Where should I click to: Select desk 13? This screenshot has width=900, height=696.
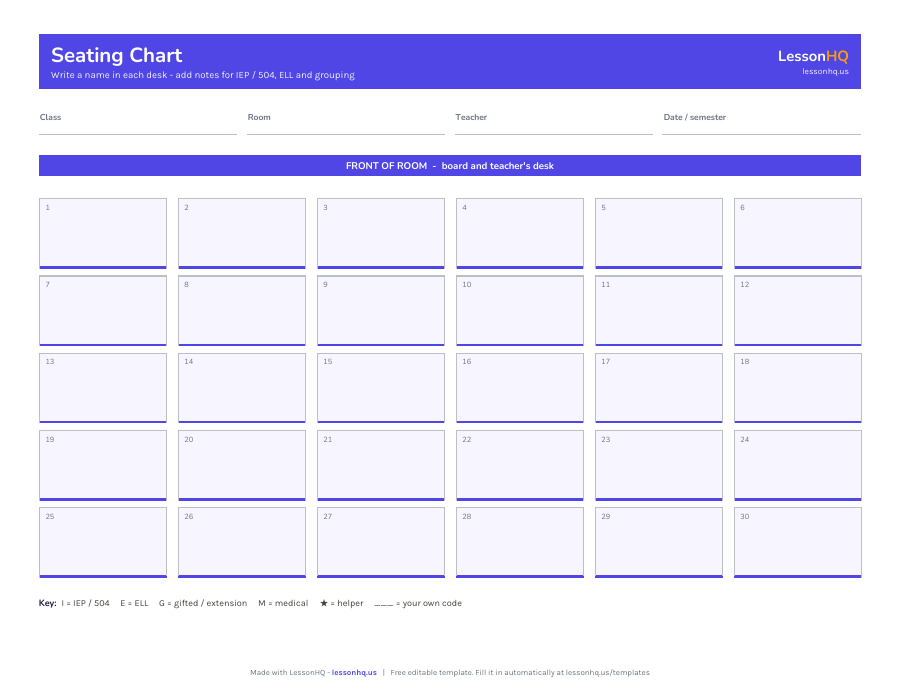pos(103,388)
